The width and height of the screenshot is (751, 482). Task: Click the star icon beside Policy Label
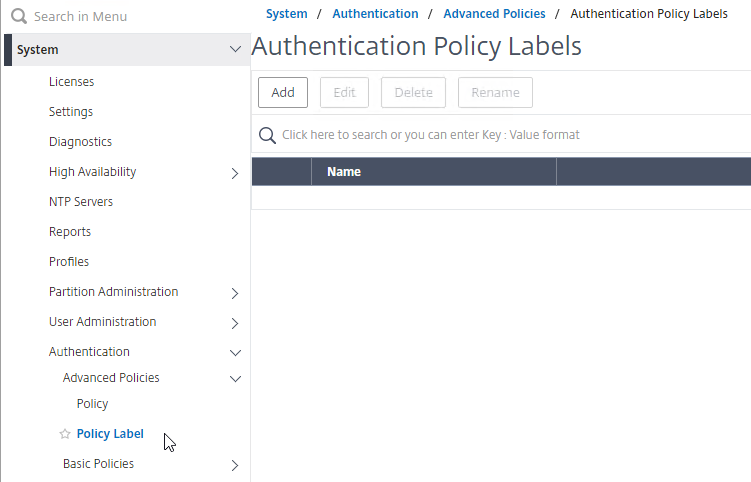click(65, 434)
